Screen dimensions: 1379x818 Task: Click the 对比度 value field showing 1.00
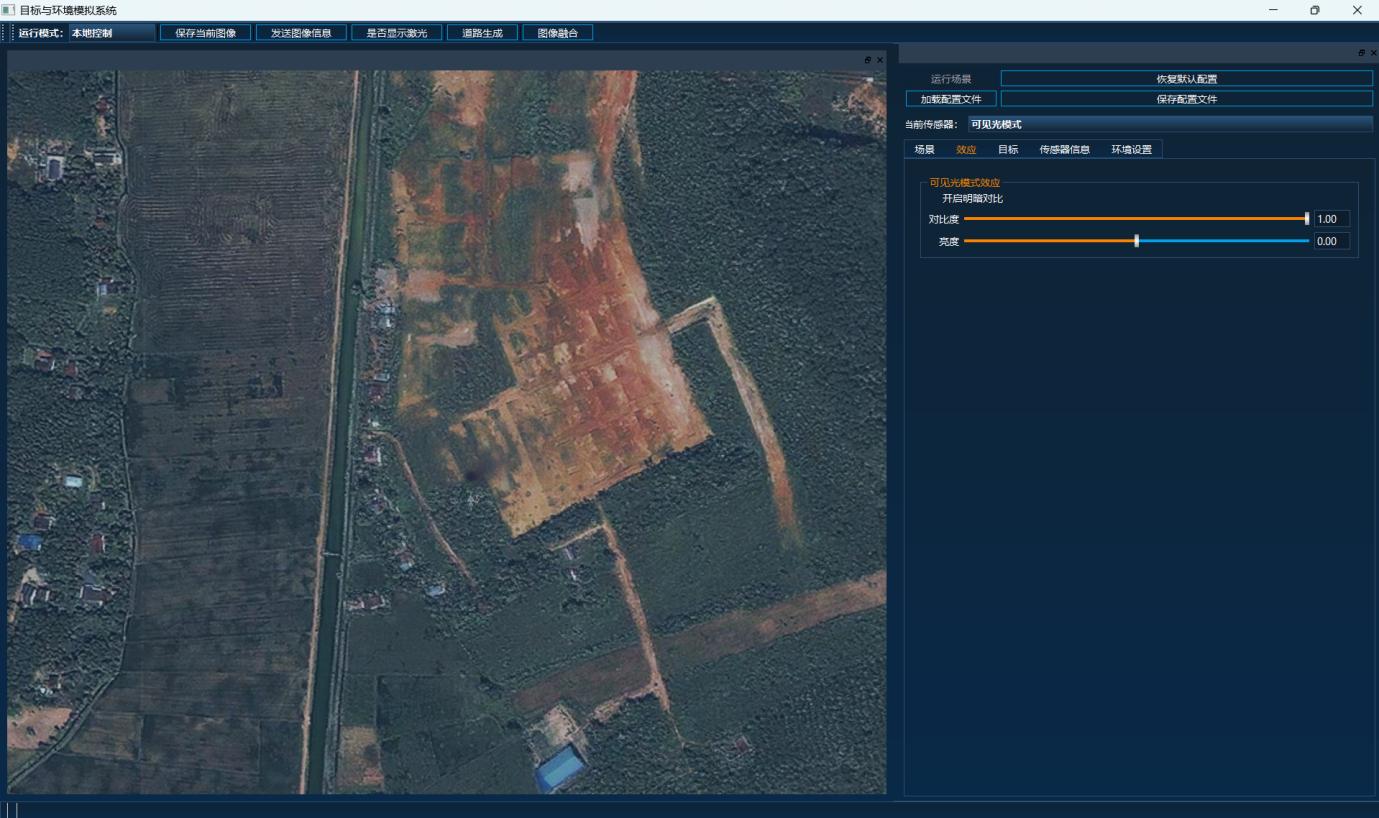(x=1332, y=219)
